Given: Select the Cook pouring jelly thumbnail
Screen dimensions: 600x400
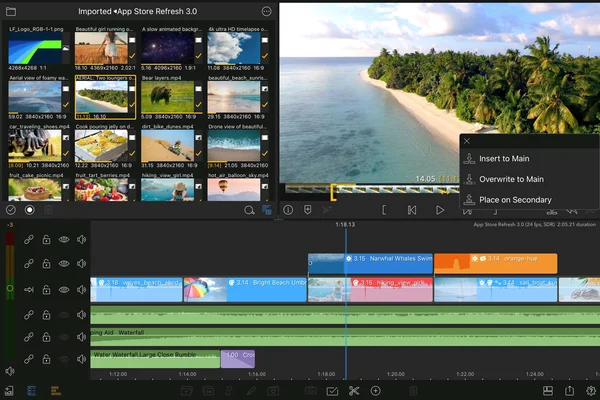Looking at the screenshot, I should (x=101, y=145).
